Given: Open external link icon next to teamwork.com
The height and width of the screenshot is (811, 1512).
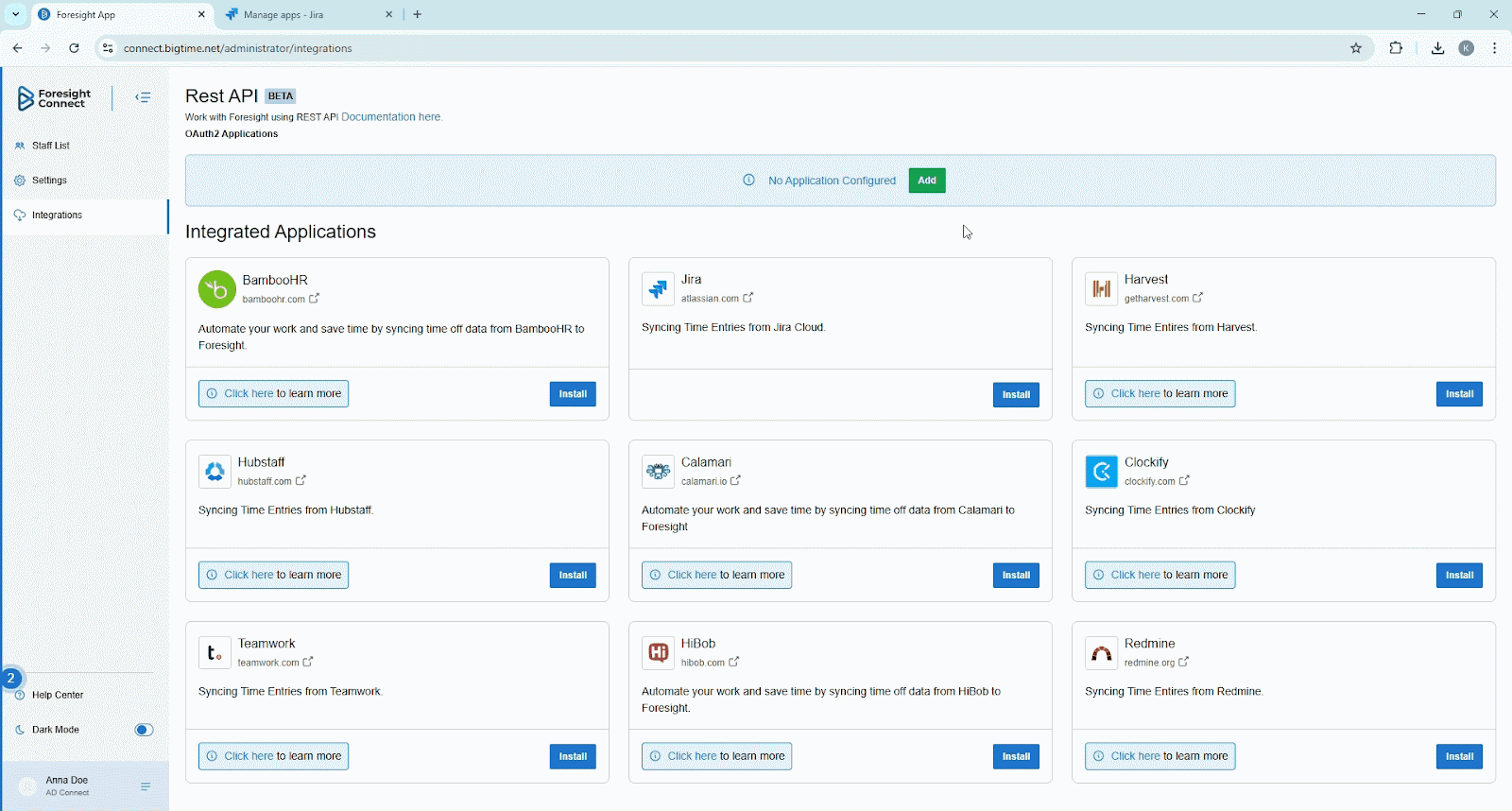Looking at the screenshot, I should (307, 663).
